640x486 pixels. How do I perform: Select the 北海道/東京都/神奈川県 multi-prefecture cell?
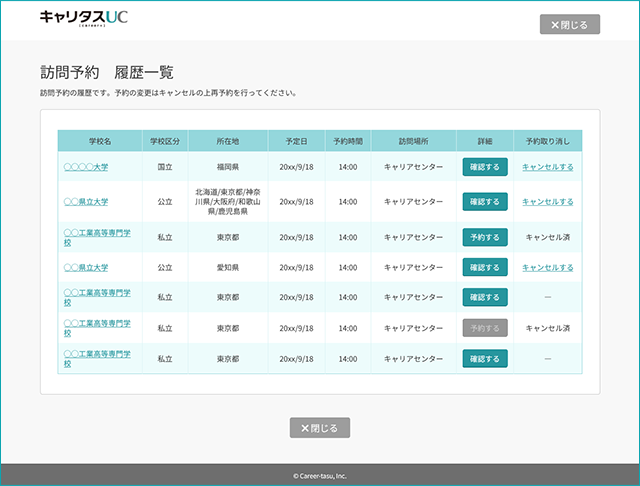pyautogui.click(x=228, y=202)
